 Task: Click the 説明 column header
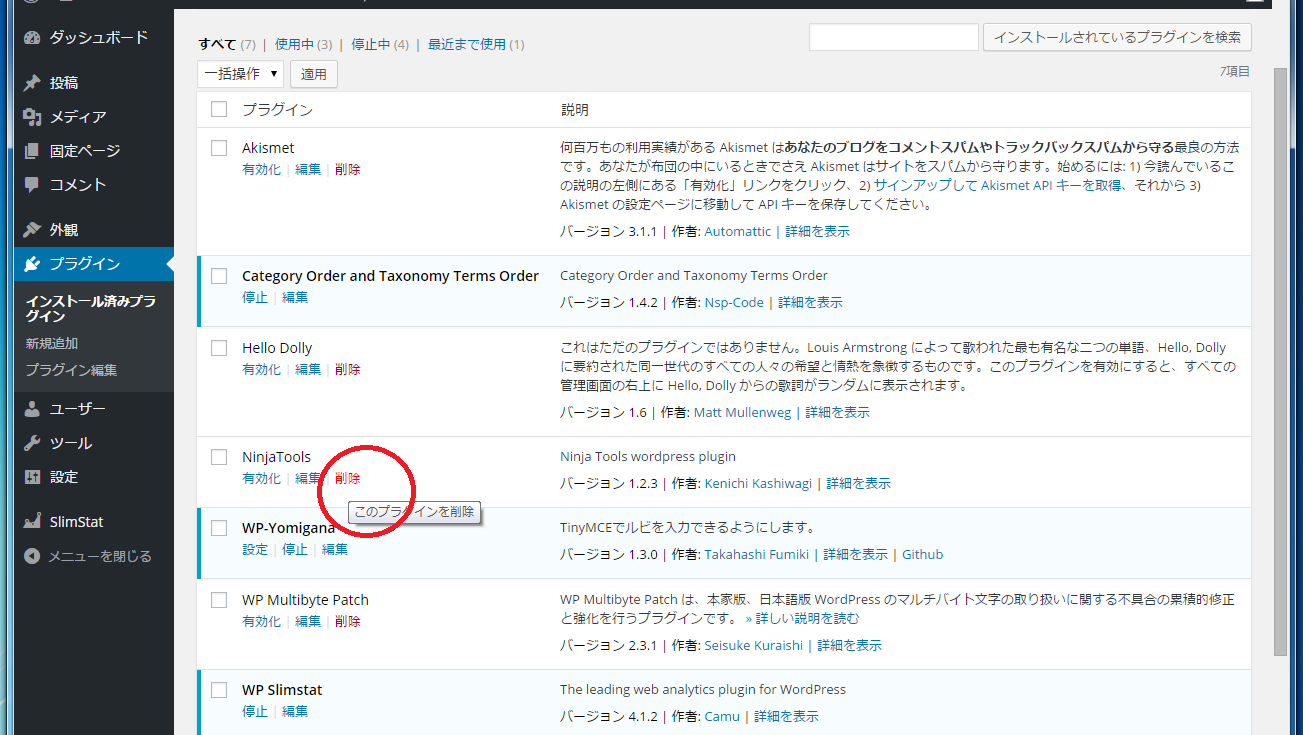click(574, 110)
